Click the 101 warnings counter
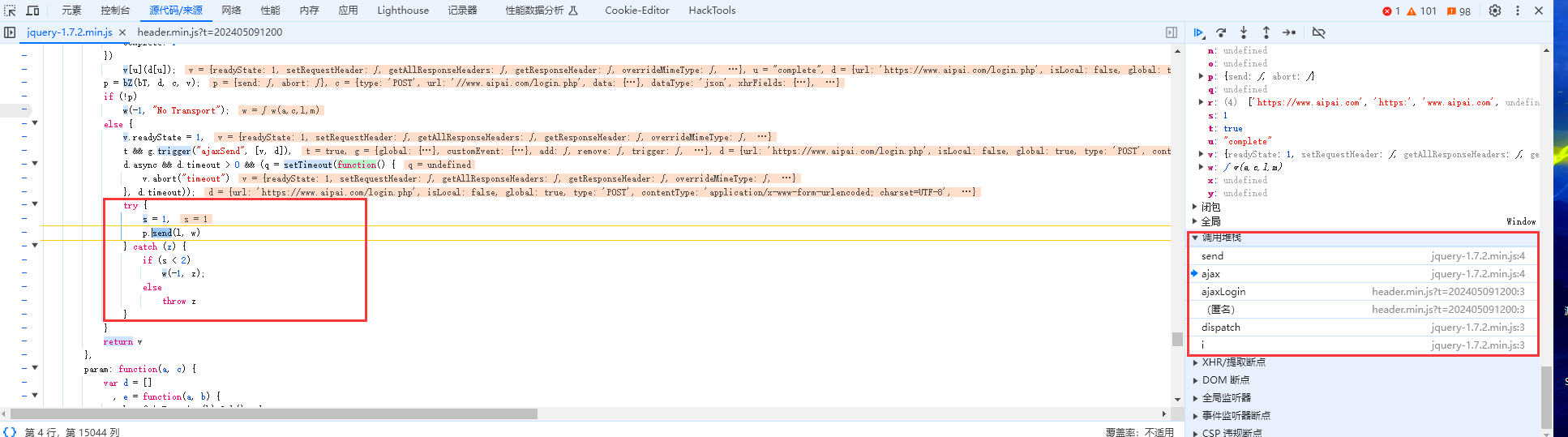Image resolution: width=1568 pixels, height=437 pixels. pos(1422,11)
